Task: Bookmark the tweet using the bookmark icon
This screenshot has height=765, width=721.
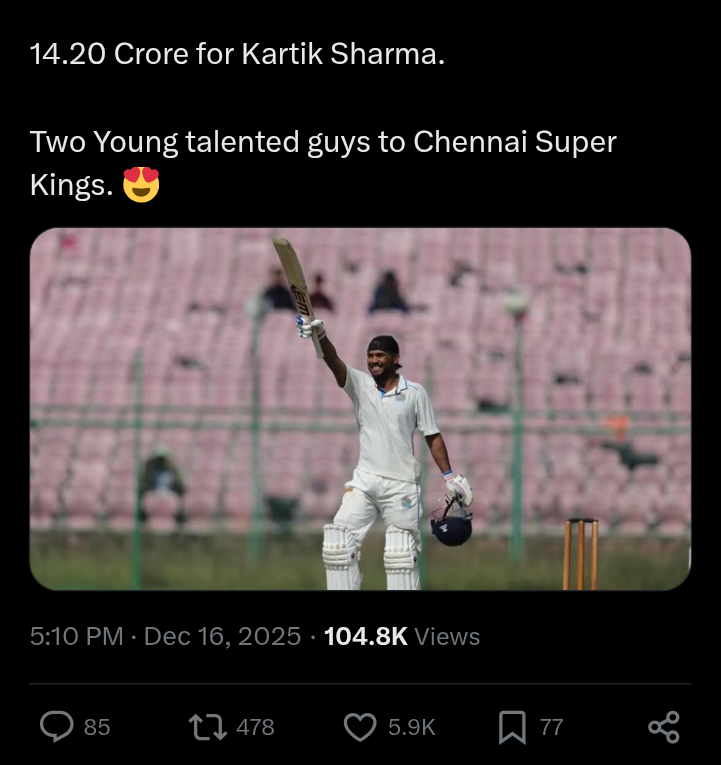Action: (511, 727)
